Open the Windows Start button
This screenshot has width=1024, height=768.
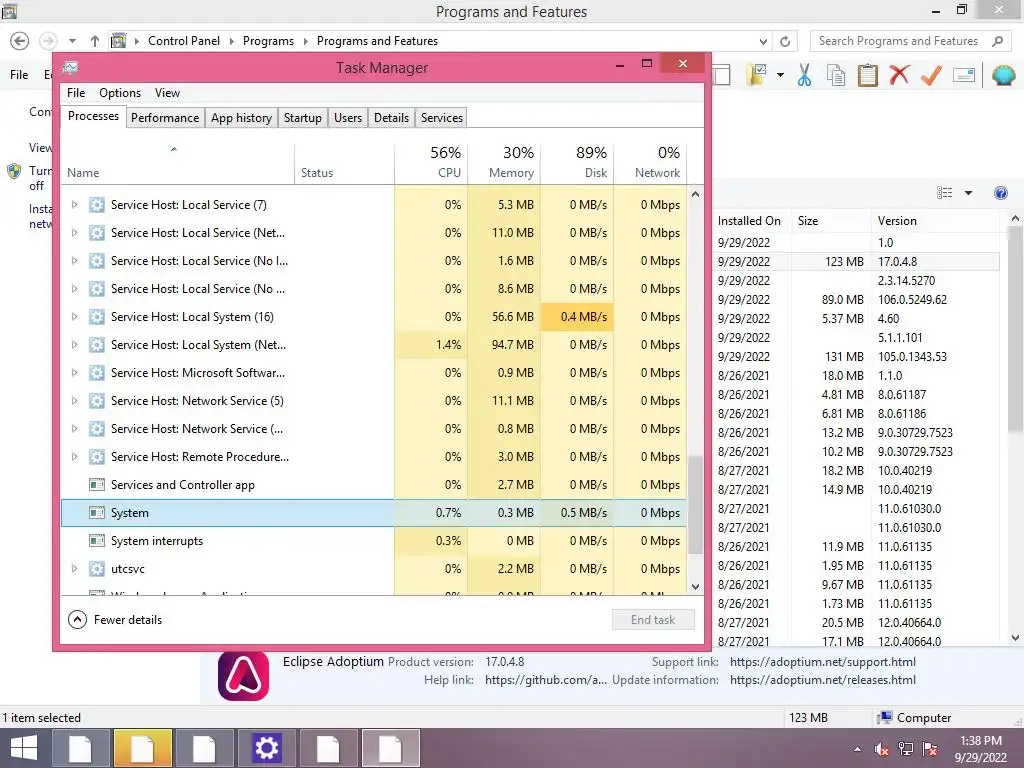click(24, 748)
